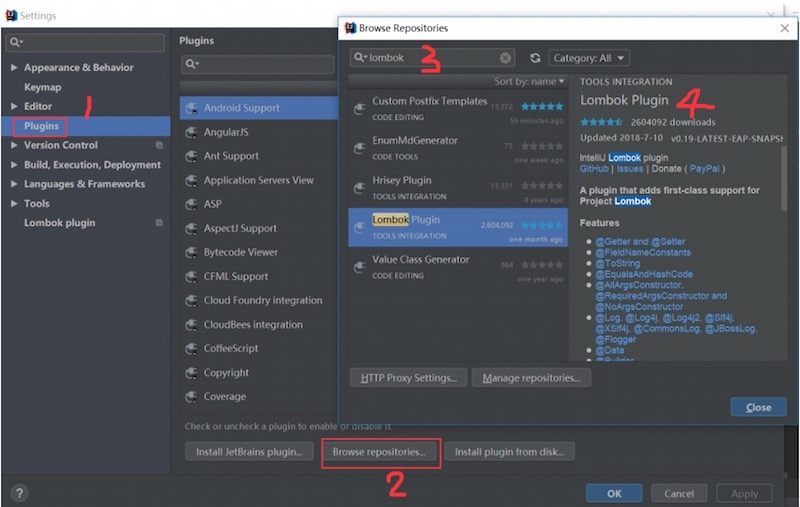
Task: Click OK in the Settings dialog
Action: click(614, 493)
